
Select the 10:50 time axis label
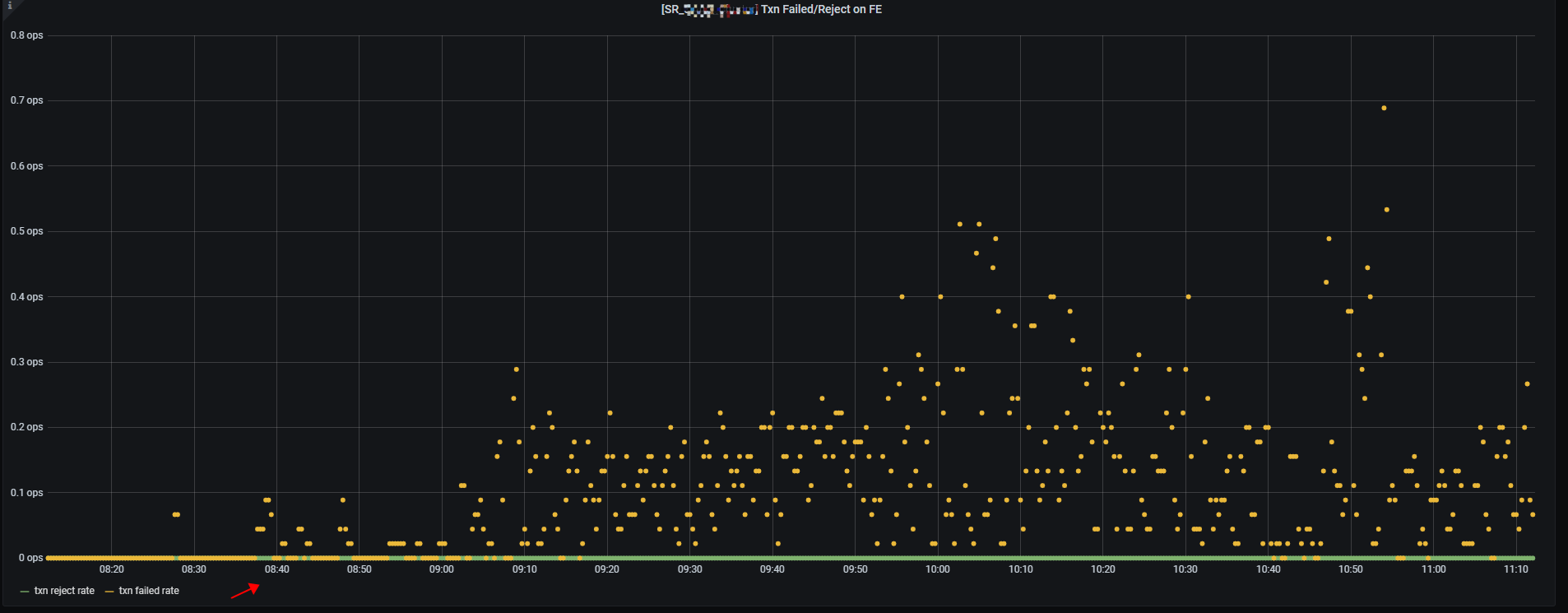point(1350,569)
